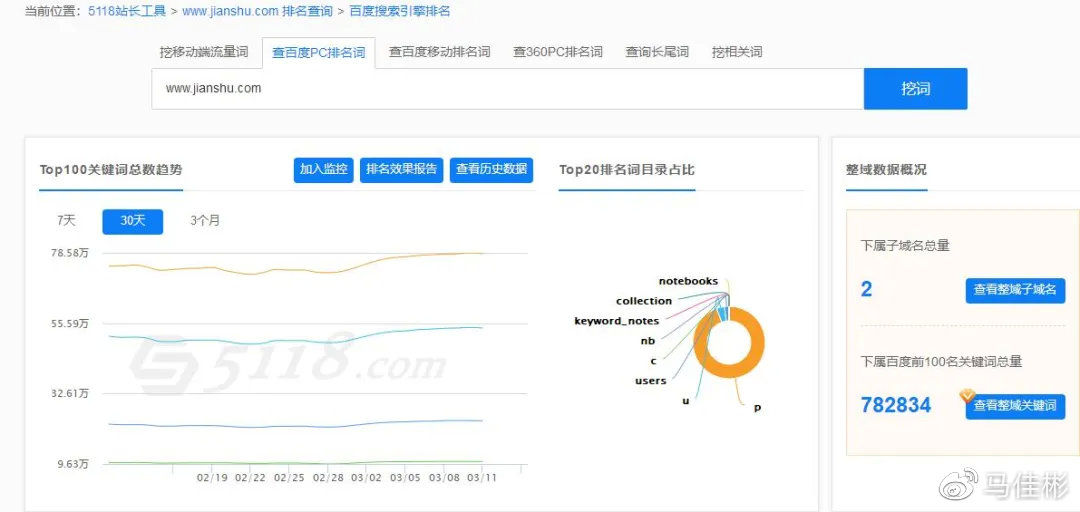The image size is (1080, 512).
Task: Switch to 查百度移动排名词 tab
Action: click(439, 52)
